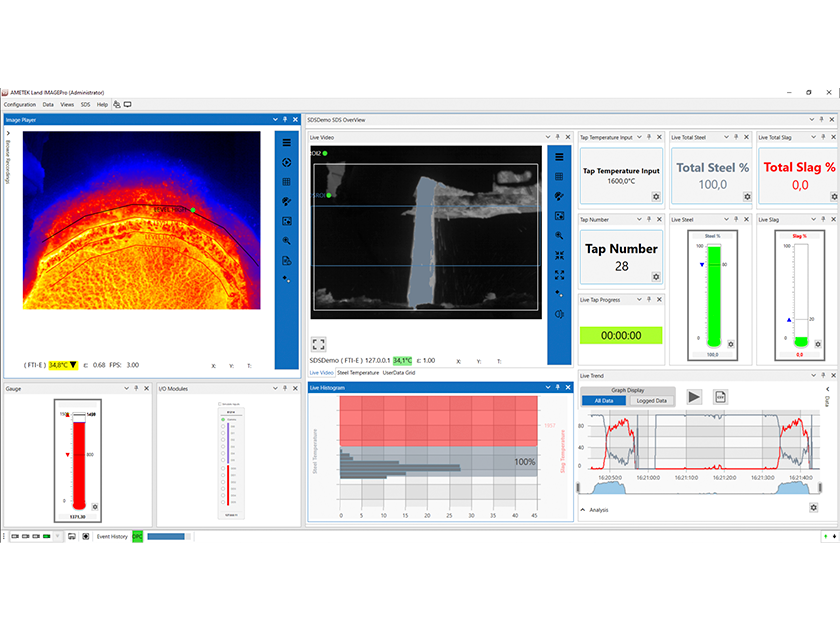840x630 pixels.
Task: Toggle the grid overlay icon in Live Video toolbar
Action: (558, 176)
